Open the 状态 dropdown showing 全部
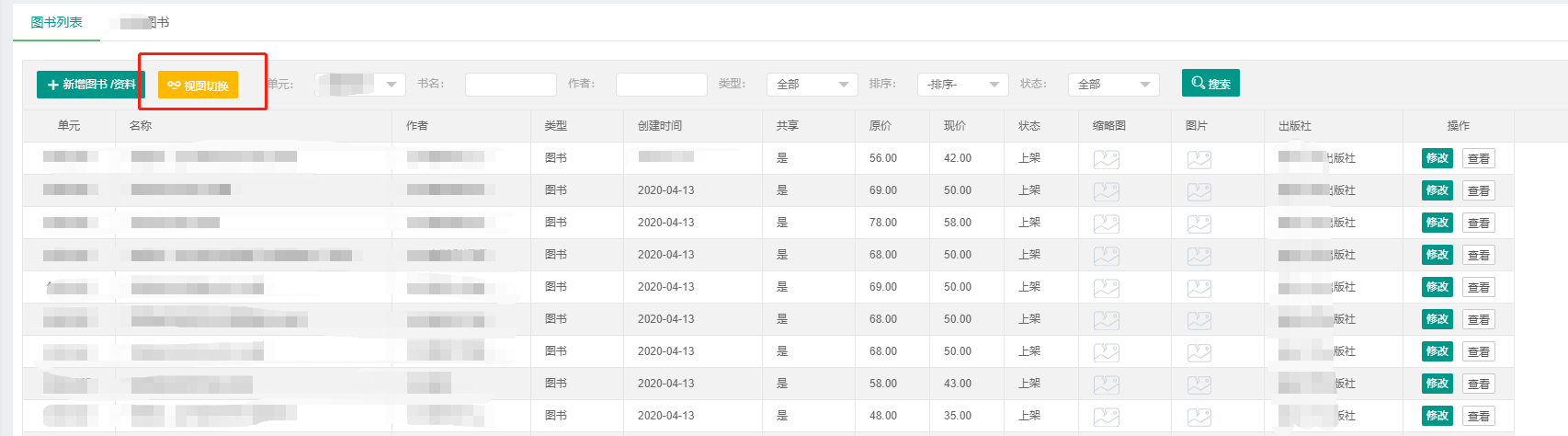Image resolution: width=1568 pixels, height=436 pixels. (1113, 85)
